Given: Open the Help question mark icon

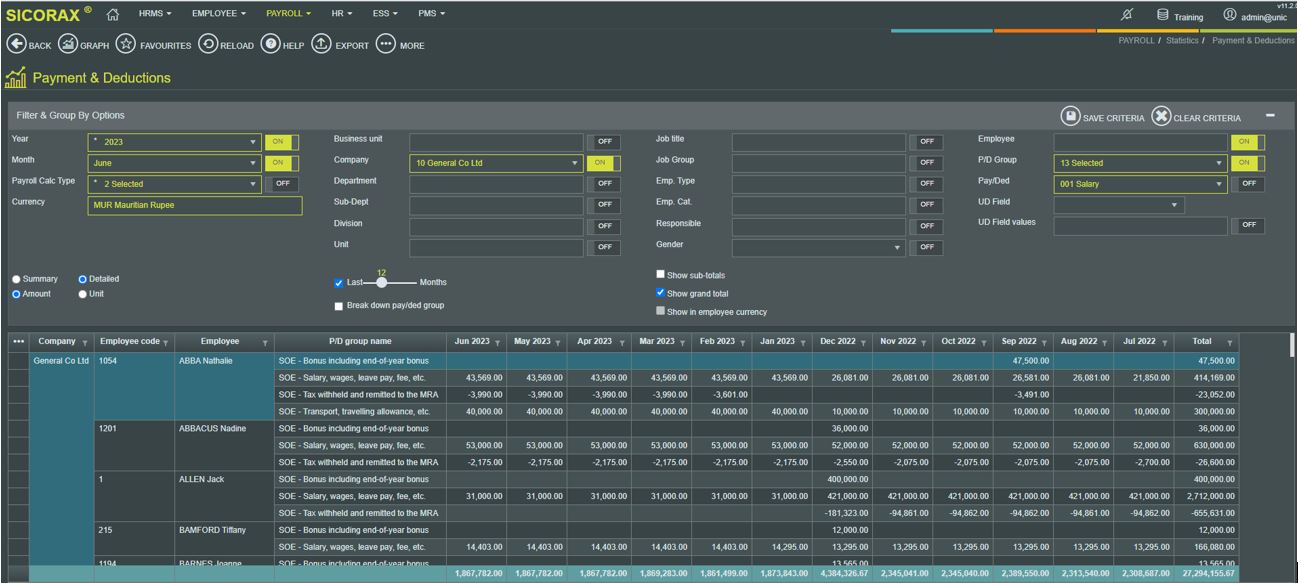Looking at the screenshot, I should pyautogui.click(x=270, y=45).
